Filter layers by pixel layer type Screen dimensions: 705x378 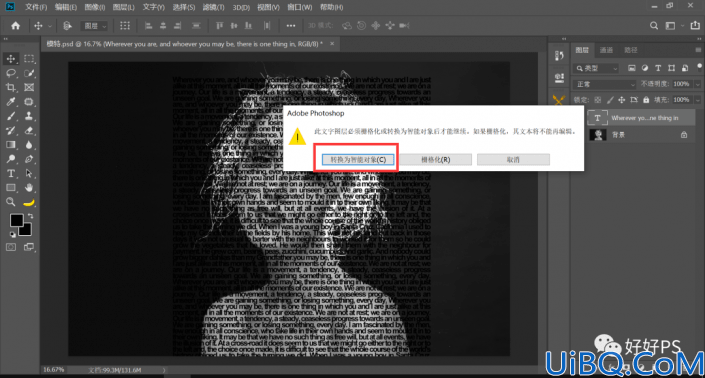point(632,68)
